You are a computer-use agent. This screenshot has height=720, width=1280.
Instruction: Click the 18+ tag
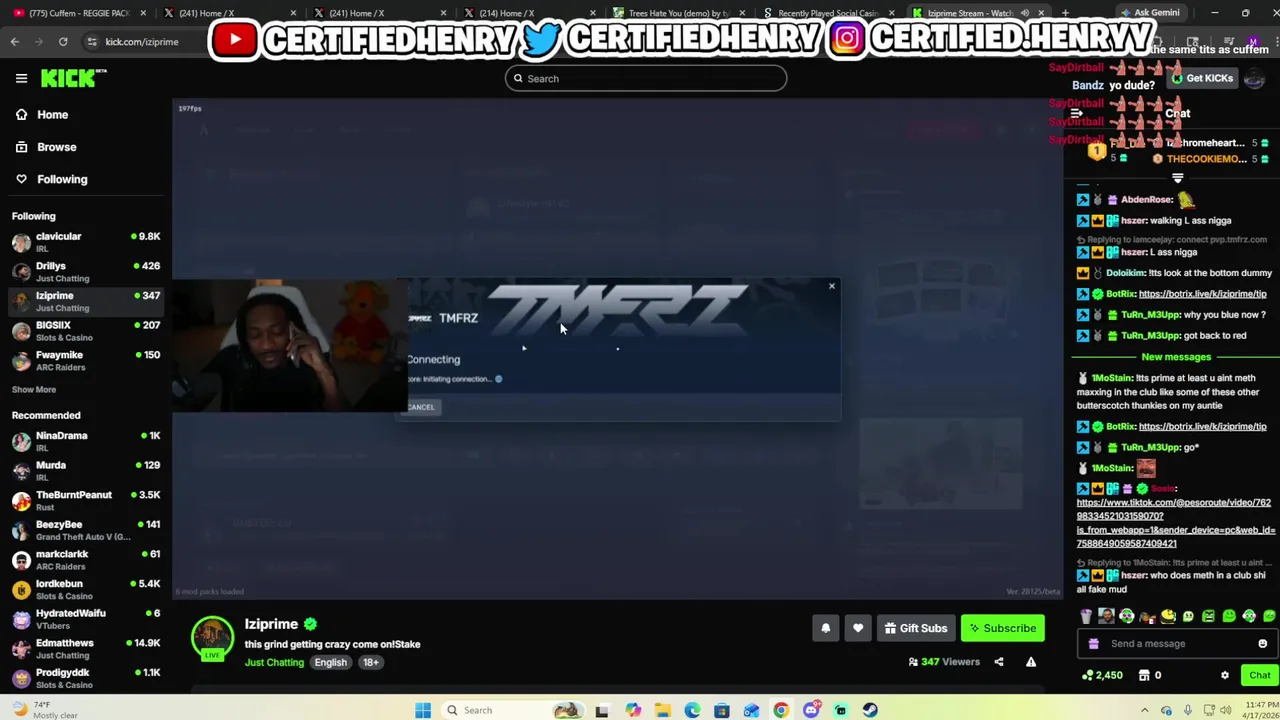click(371, 662)
